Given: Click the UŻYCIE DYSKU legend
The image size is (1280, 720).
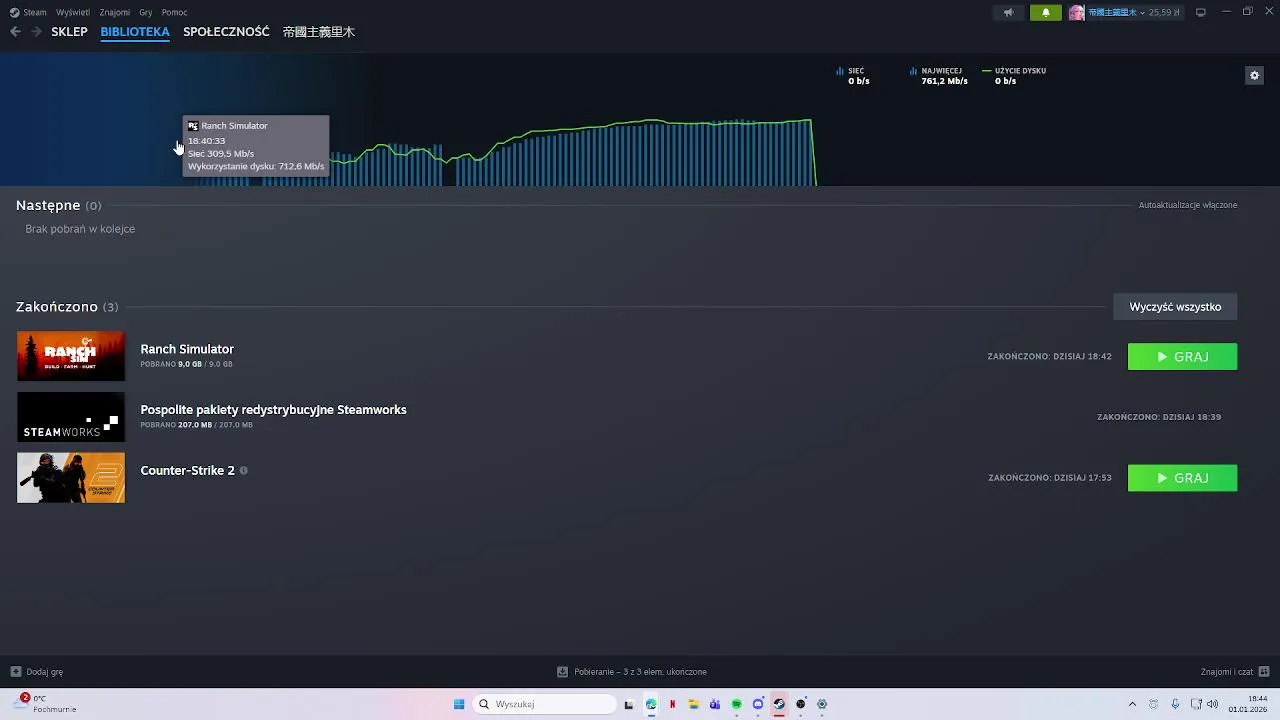Looking at the screenshot, I should pyautogui.click(x=1014, y=76).
